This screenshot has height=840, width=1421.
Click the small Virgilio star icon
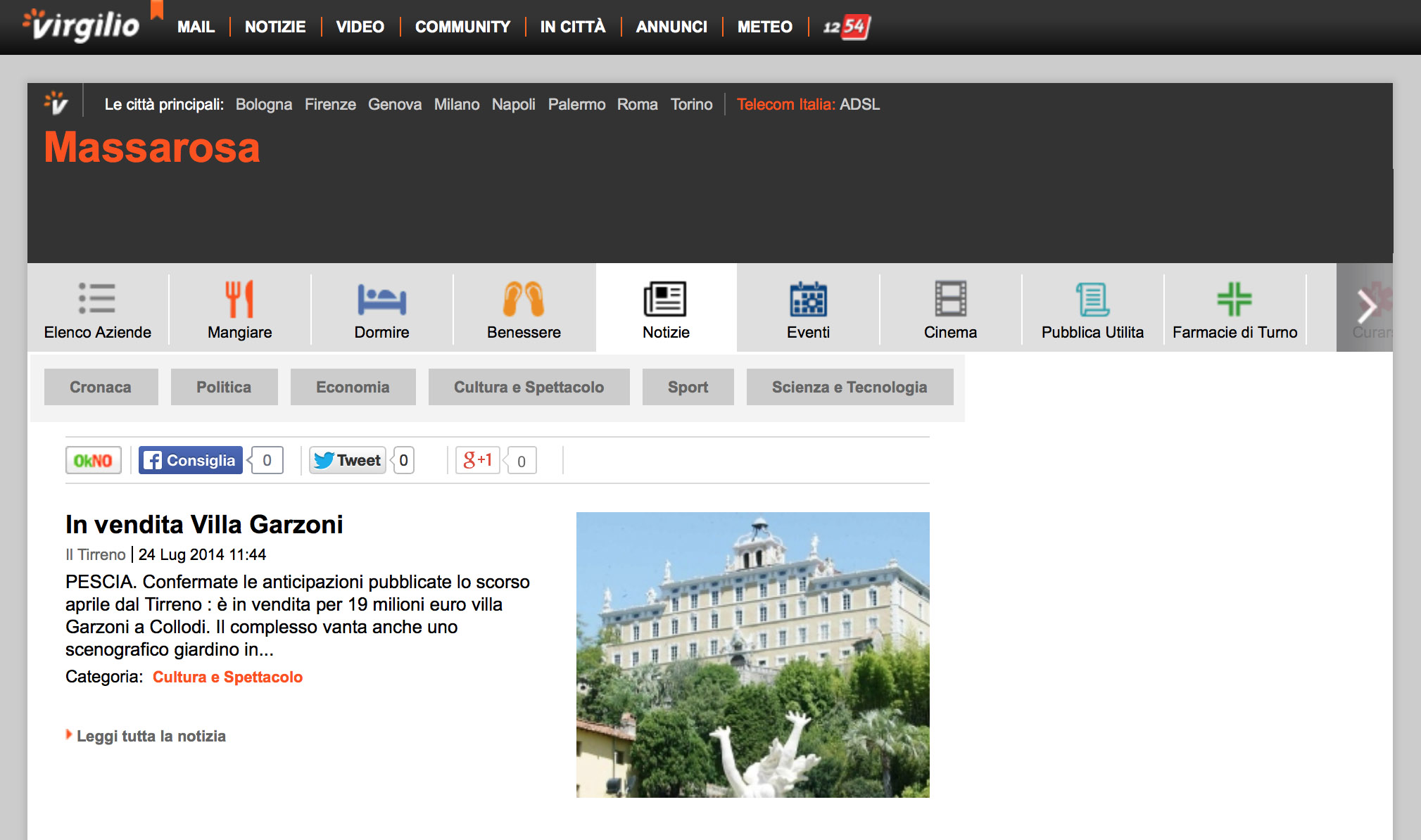click(x=56, y=102)
